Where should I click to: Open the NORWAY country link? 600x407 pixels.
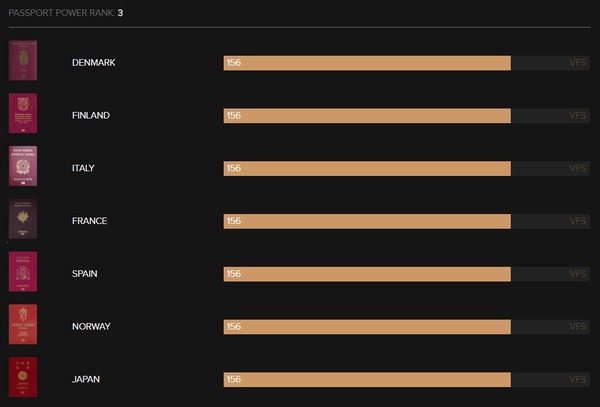click(x=91, y=327)
